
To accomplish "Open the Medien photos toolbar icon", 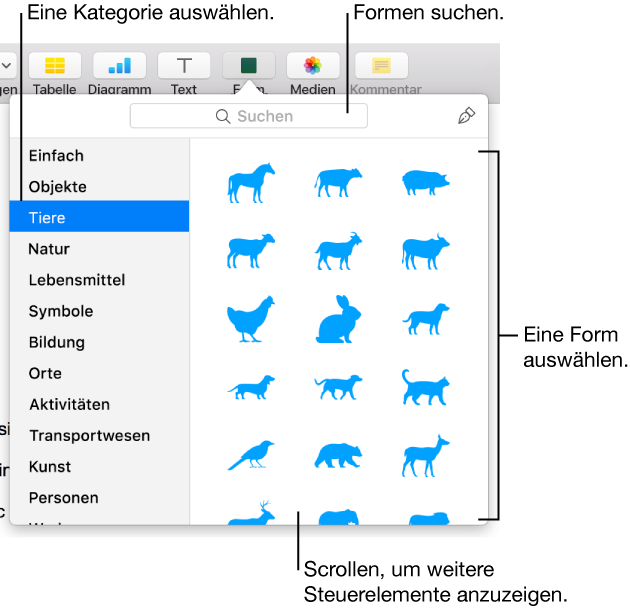I will (313, 65).
